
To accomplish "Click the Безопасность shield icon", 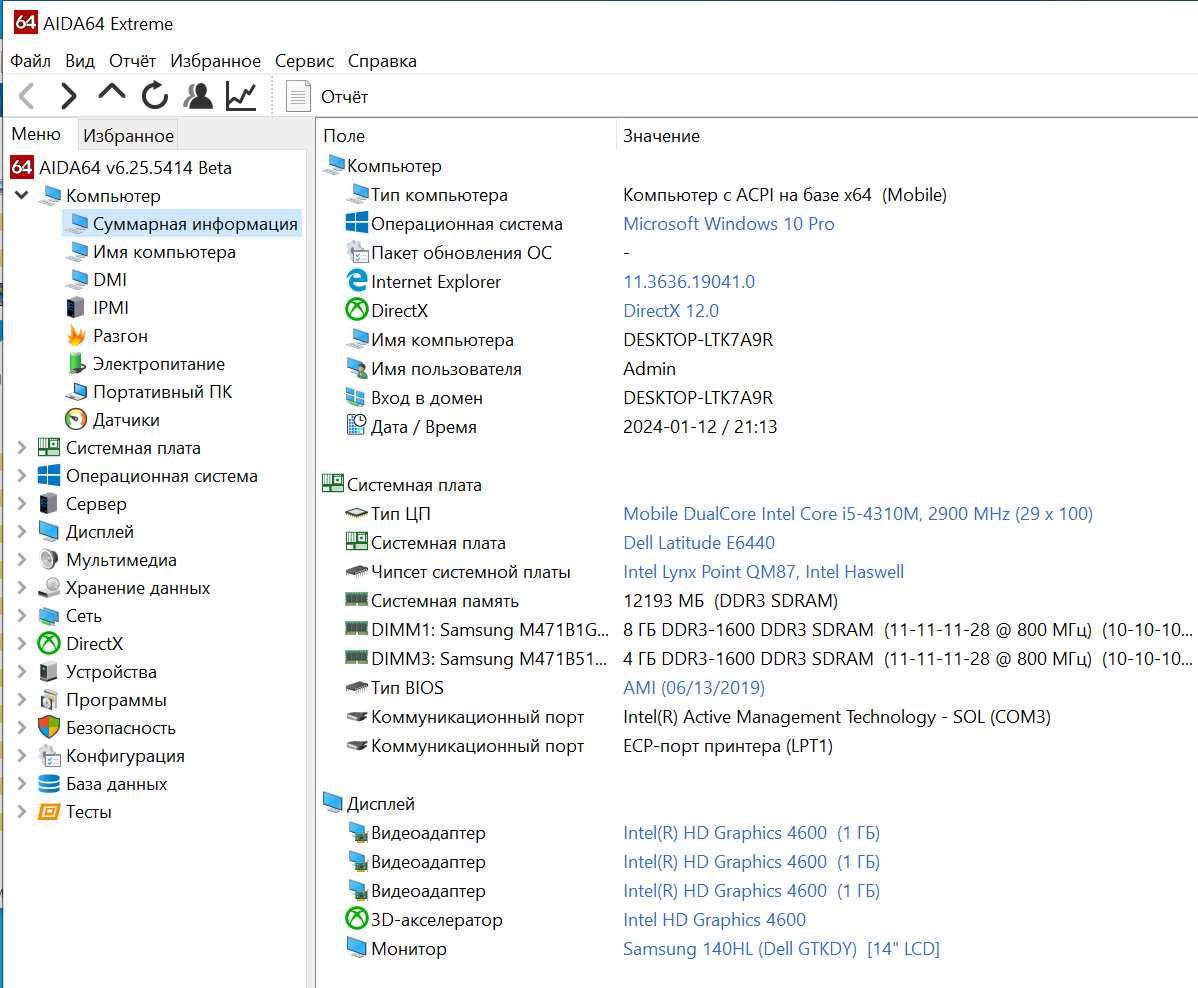I will click(49, 727).
